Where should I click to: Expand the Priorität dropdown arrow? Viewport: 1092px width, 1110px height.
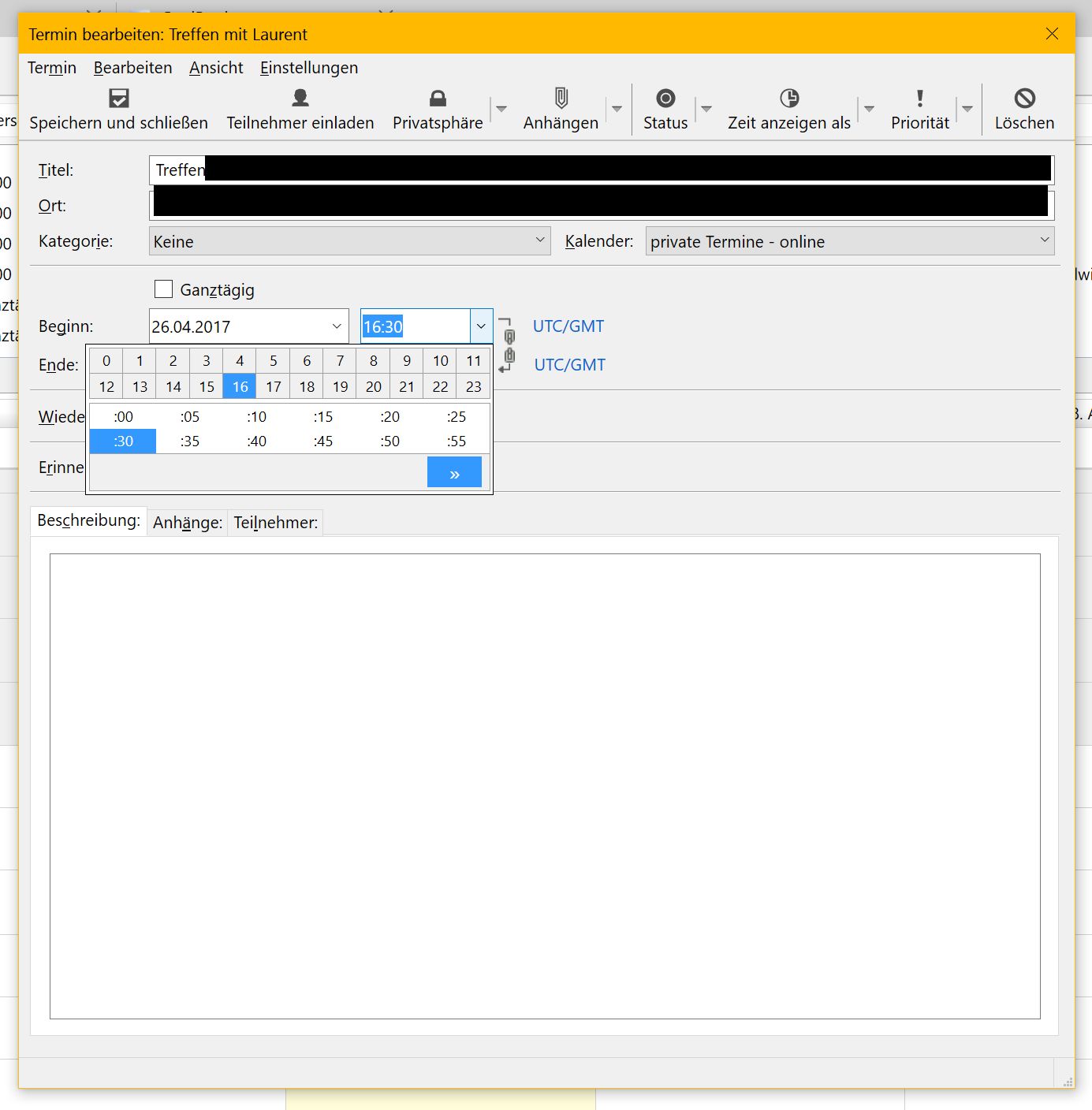(x=967, y=109)
